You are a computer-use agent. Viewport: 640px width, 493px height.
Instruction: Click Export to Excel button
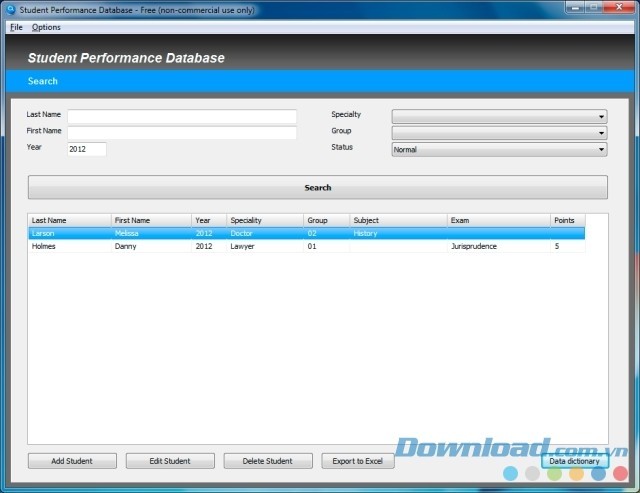[358, 461]
